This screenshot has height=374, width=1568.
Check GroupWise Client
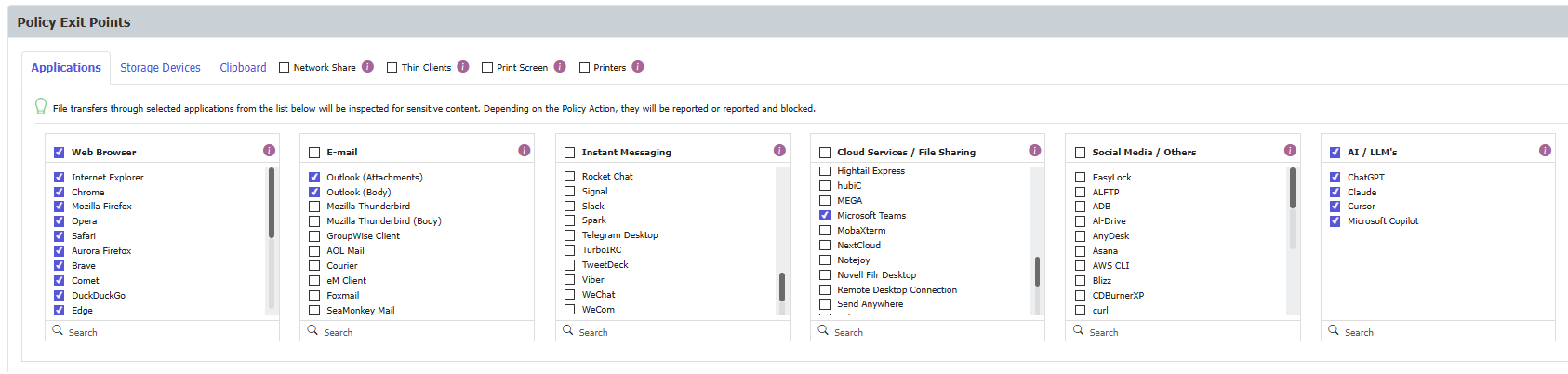coord(314,236)
